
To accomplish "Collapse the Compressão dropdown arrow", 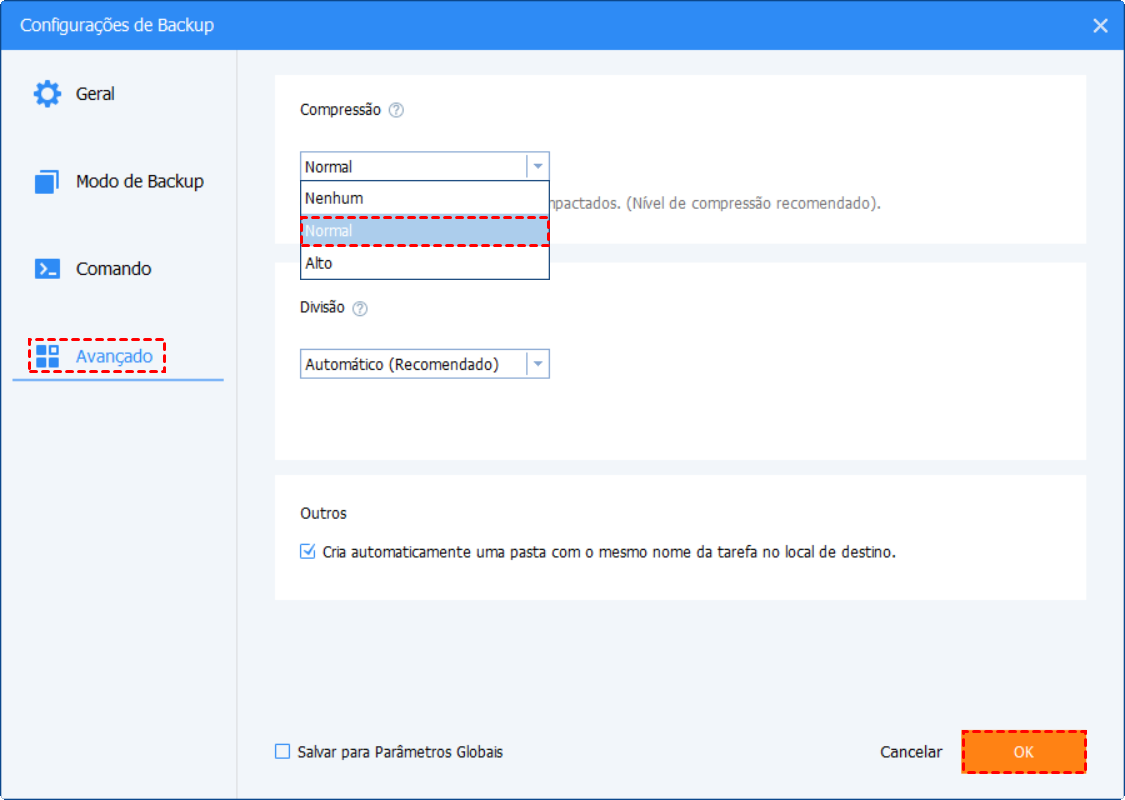I will [537, 166].
